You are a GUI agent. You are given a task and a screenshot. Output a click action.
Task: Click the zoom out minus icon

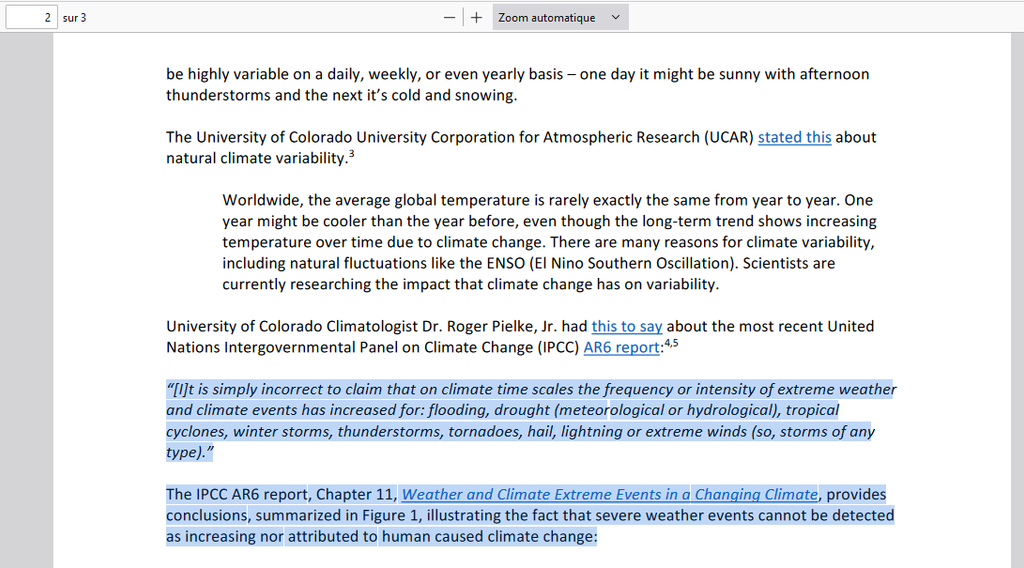pos(449,17)
